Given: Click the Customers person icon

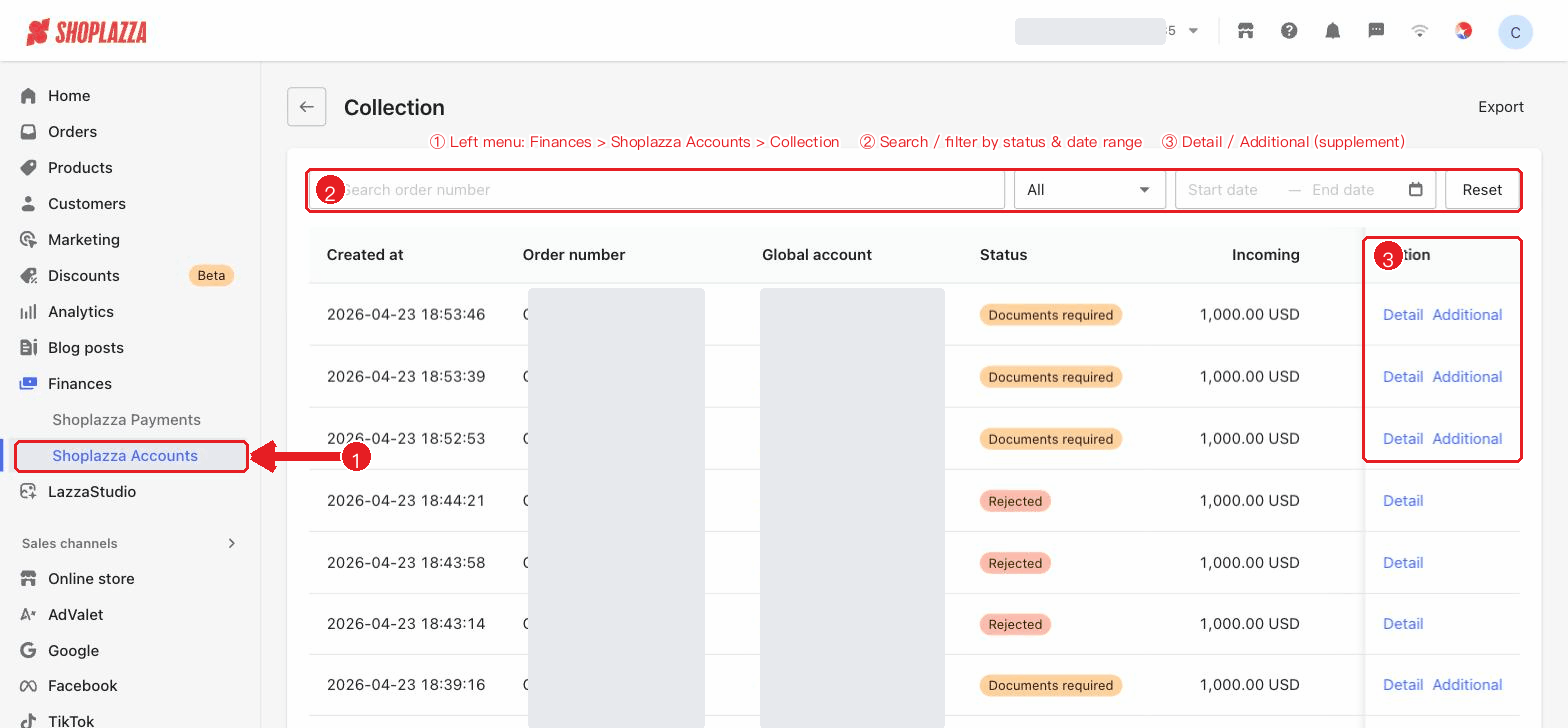Looking at the screenshot, I should point(29,204).
